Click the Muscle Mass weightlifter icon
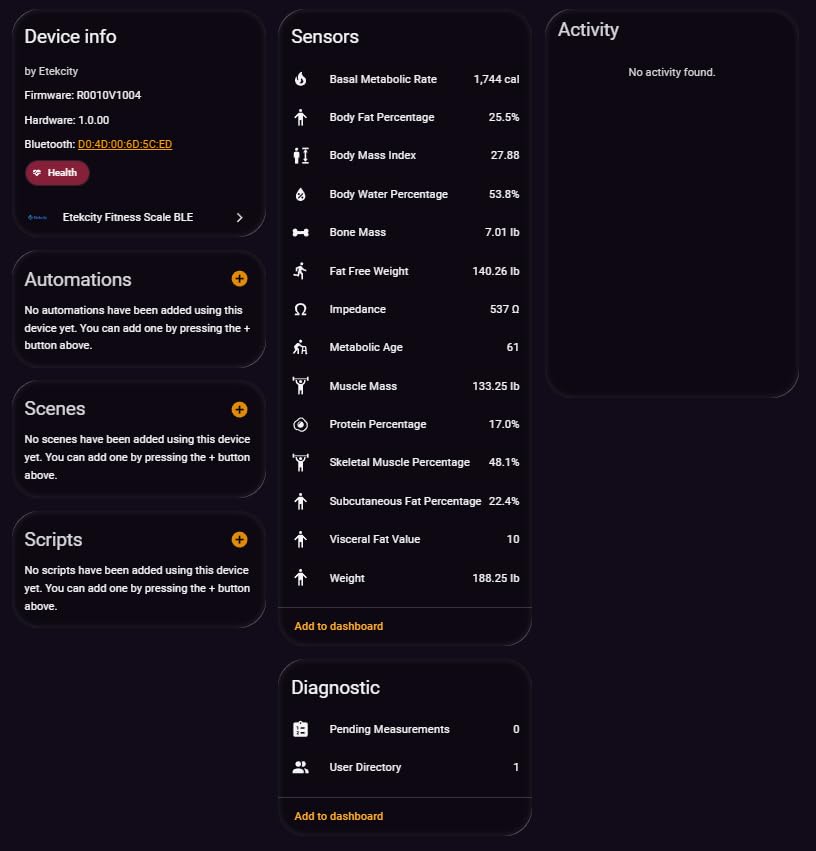Screen dimensions: 816x851 coord(300,386)
